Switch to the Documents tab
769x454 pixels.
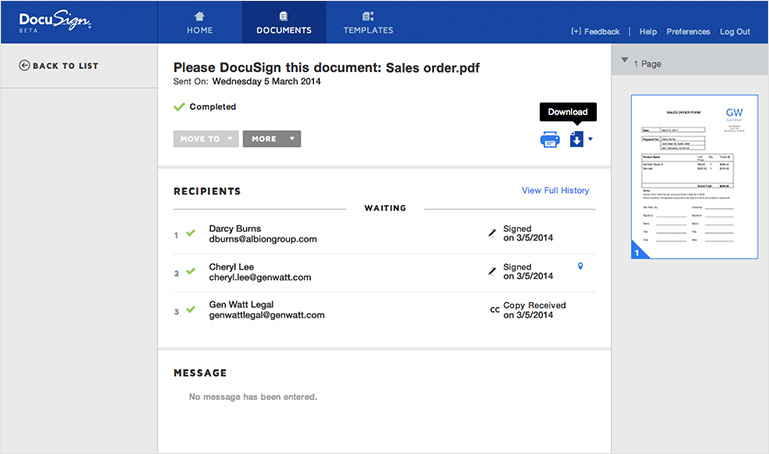pyautogui.click(x=284, y=23)
